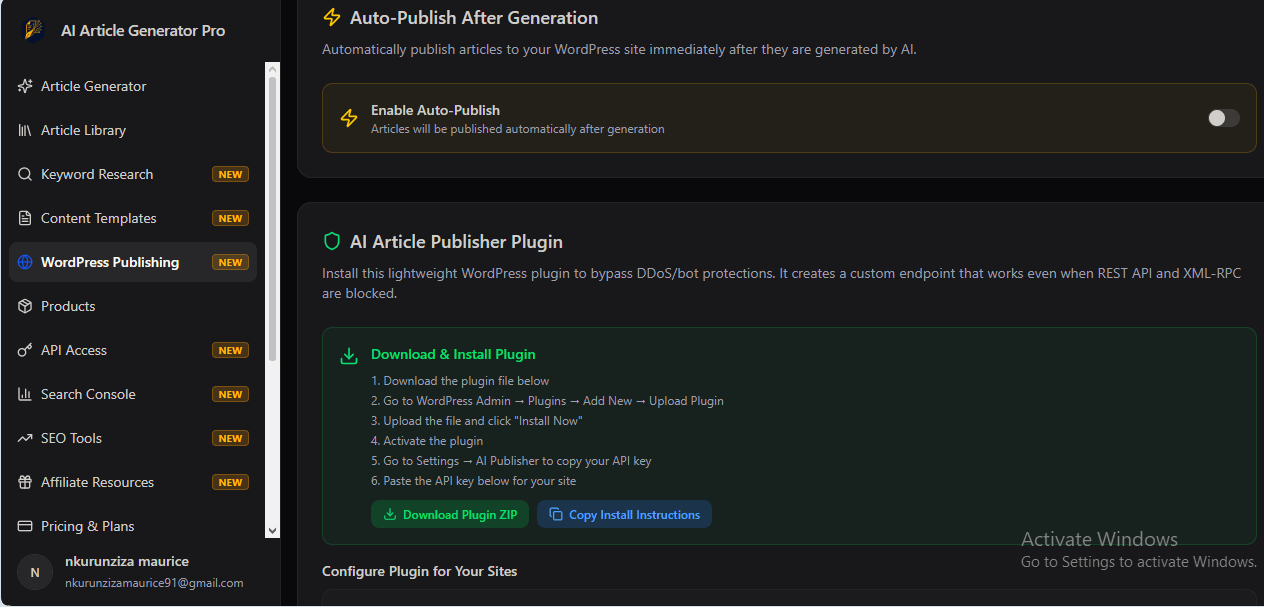The image size is (1264, 607).
Task: Click the Keyword Research magnifier icon
Action: point(25,174)
